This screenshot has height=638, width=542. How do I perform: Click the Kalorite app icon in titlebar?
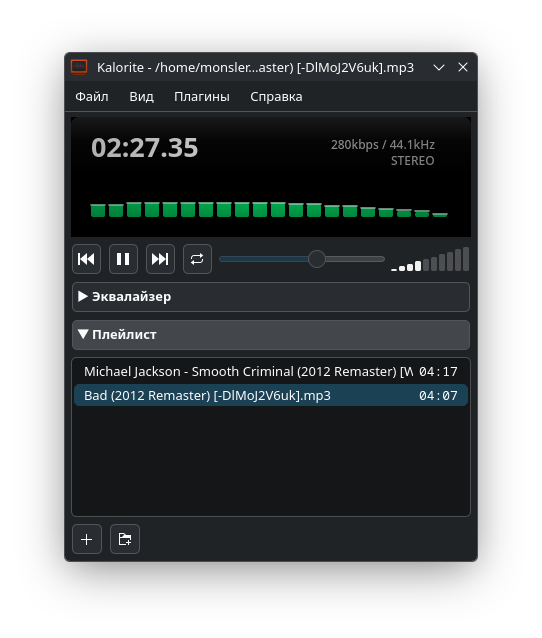pyautogui.click(x=79, y=67)
